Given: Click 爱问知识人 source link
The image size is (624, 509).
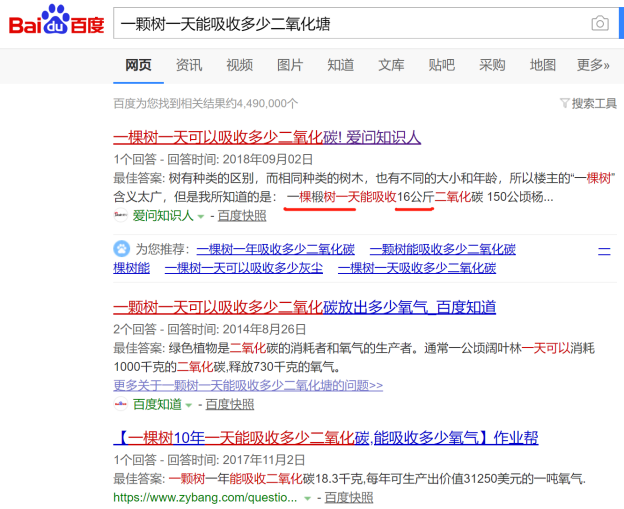Looking at the screenshot, I should pyautogui.click(x=163, y=216).
